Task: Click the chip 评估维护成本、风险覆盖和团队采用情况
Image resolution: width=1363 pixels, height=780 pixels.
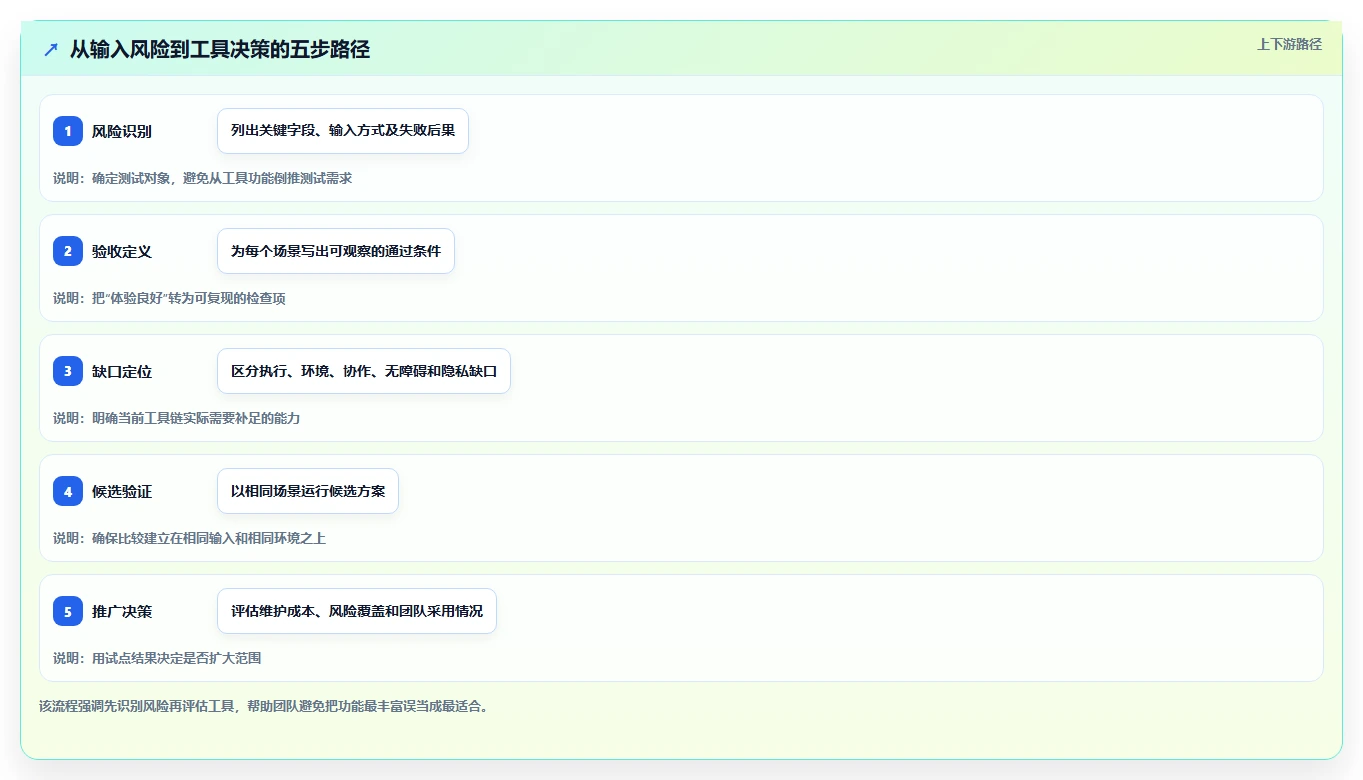Action: (357, 611)
